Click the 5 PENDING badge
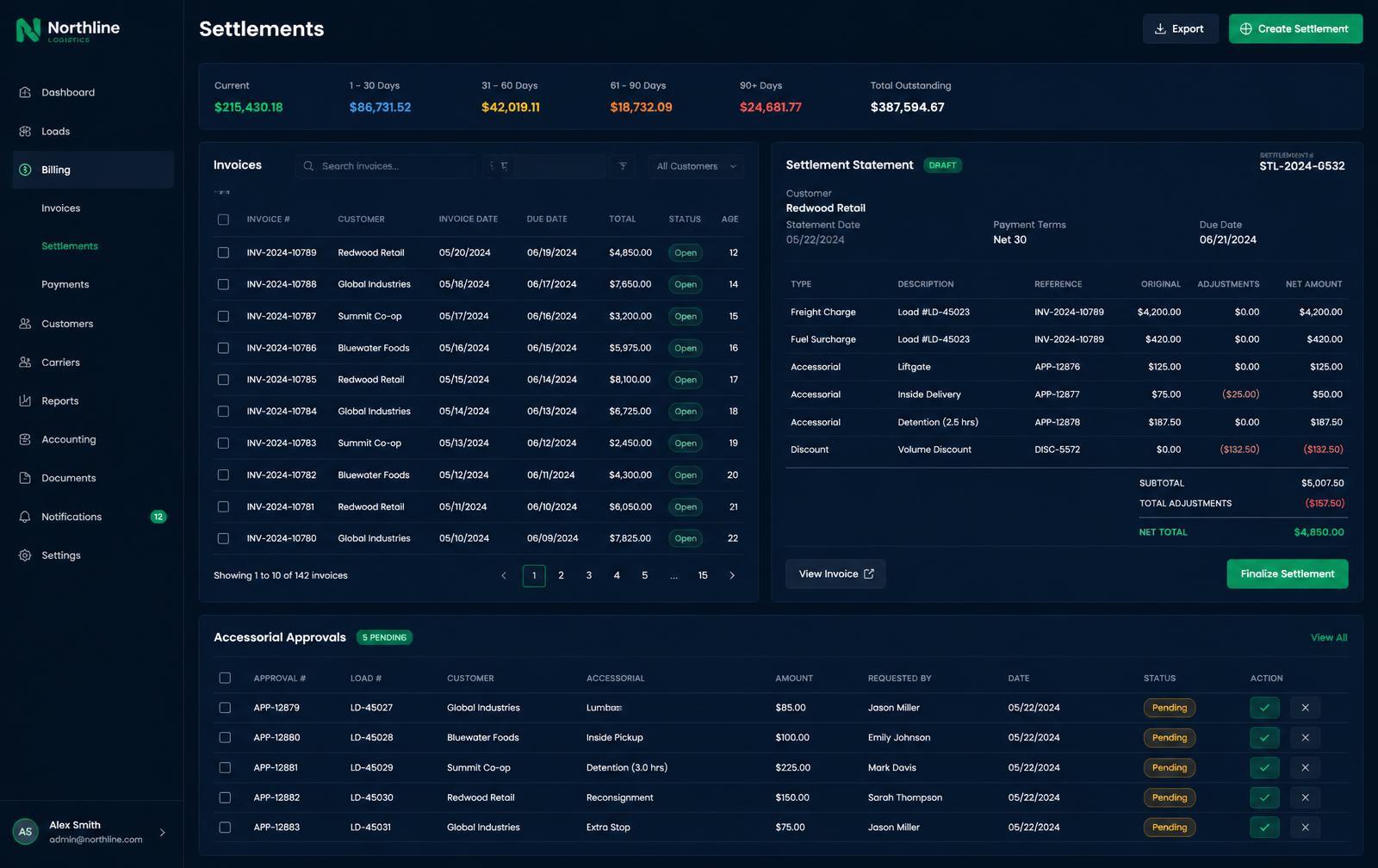This screenshot has height=868, width=1378. 384,637
